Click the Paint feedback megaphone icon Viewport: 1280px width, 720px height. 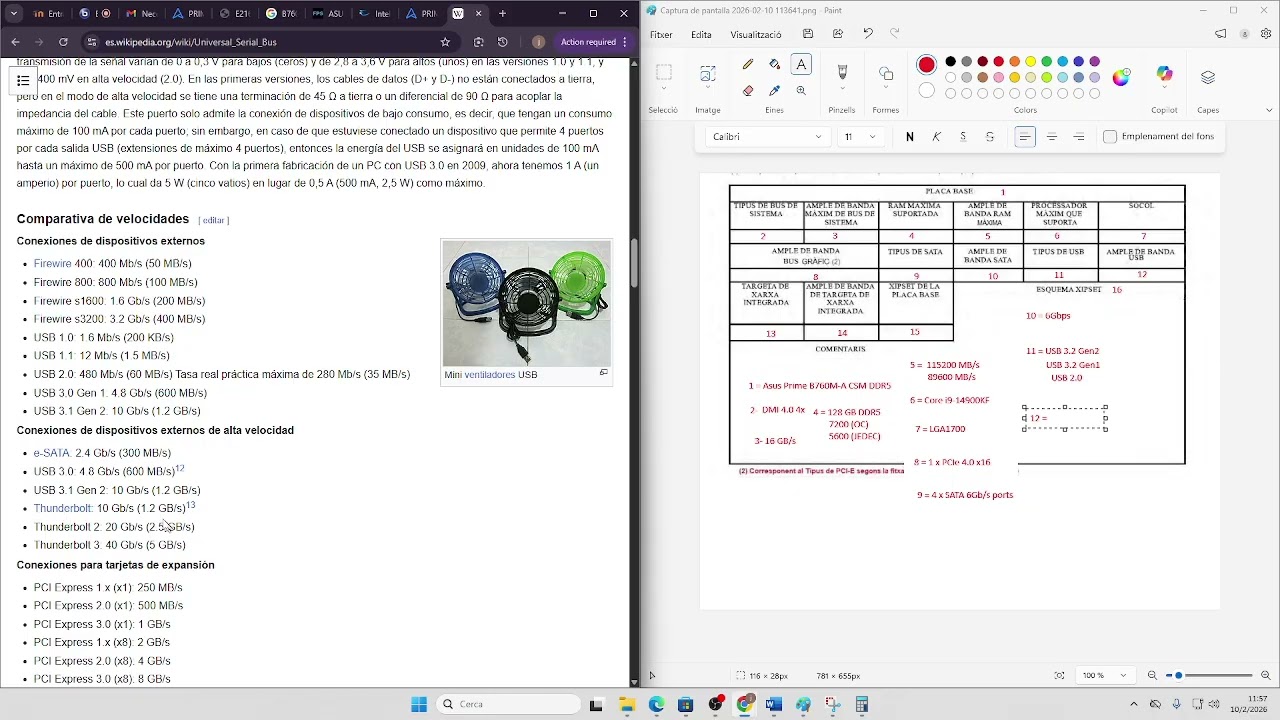tap(1221, 34)
